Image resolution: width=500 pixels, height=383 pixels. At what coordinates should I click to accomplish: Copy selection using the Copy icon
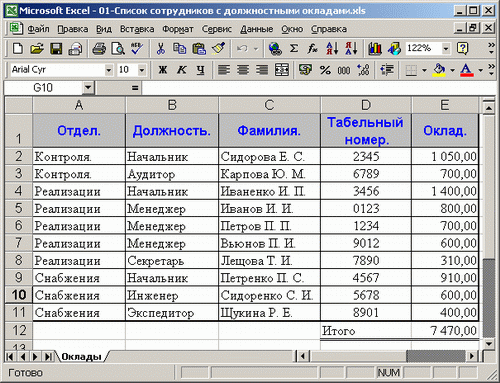click(x=180, y=49)
